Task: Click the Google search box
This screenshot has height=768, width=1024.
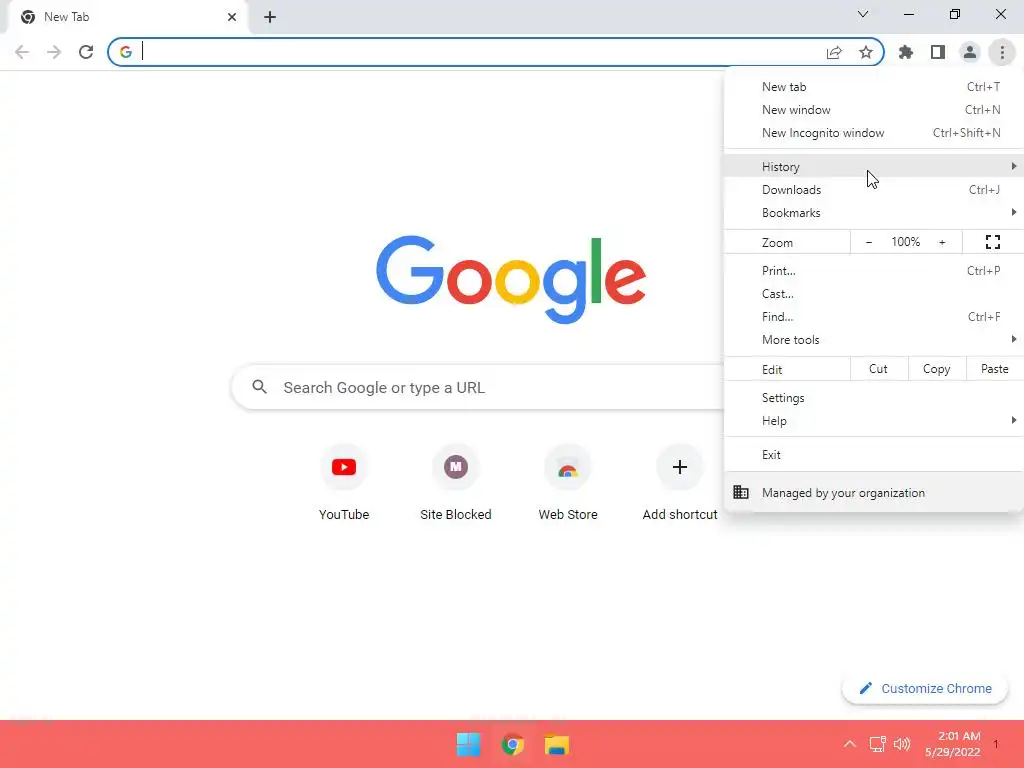Action: tap(478, 387)
